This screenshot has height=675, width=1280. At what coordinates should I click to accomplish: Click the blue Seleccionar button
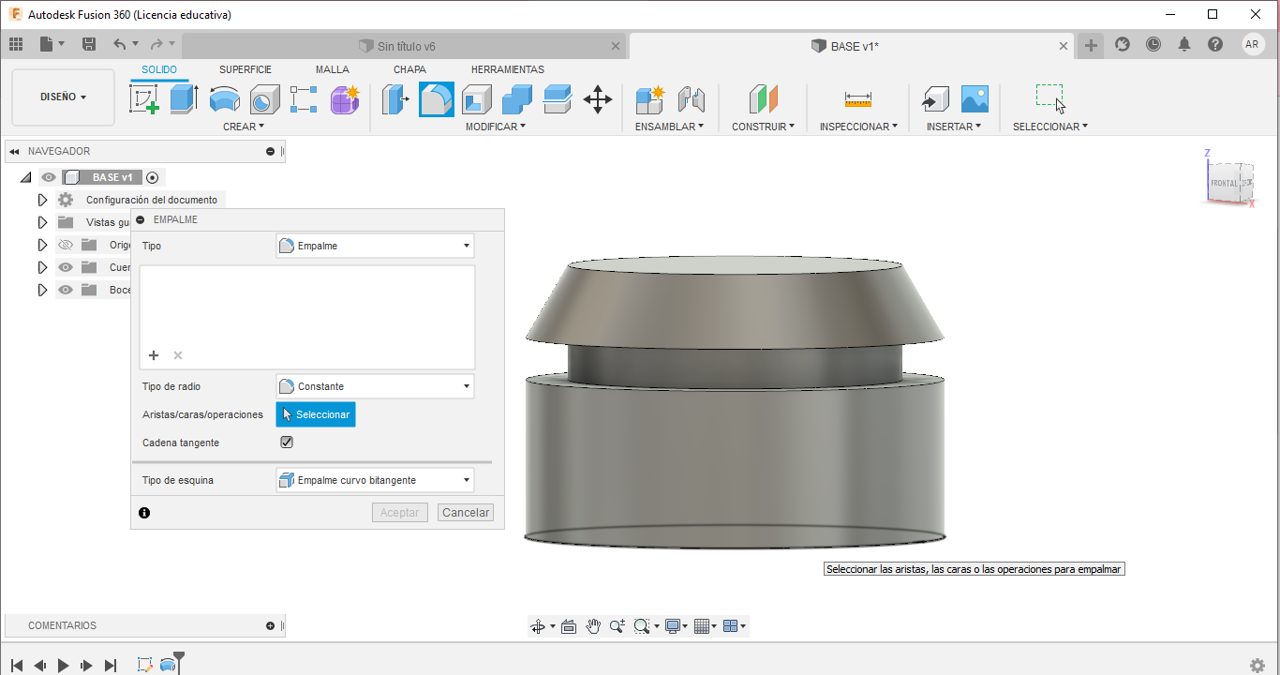[x=316, y=414]
